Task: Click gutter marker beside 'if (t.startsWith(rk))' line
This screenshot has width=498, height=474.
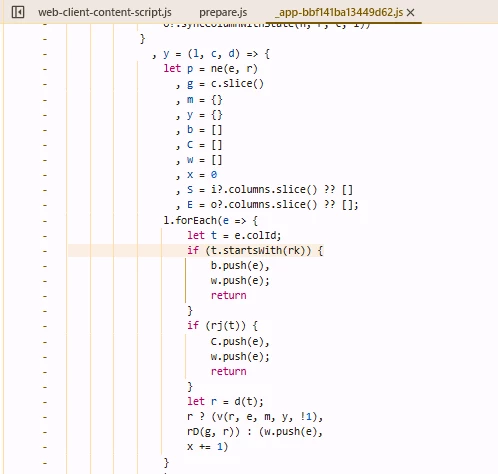Action: tap(45, 251)
